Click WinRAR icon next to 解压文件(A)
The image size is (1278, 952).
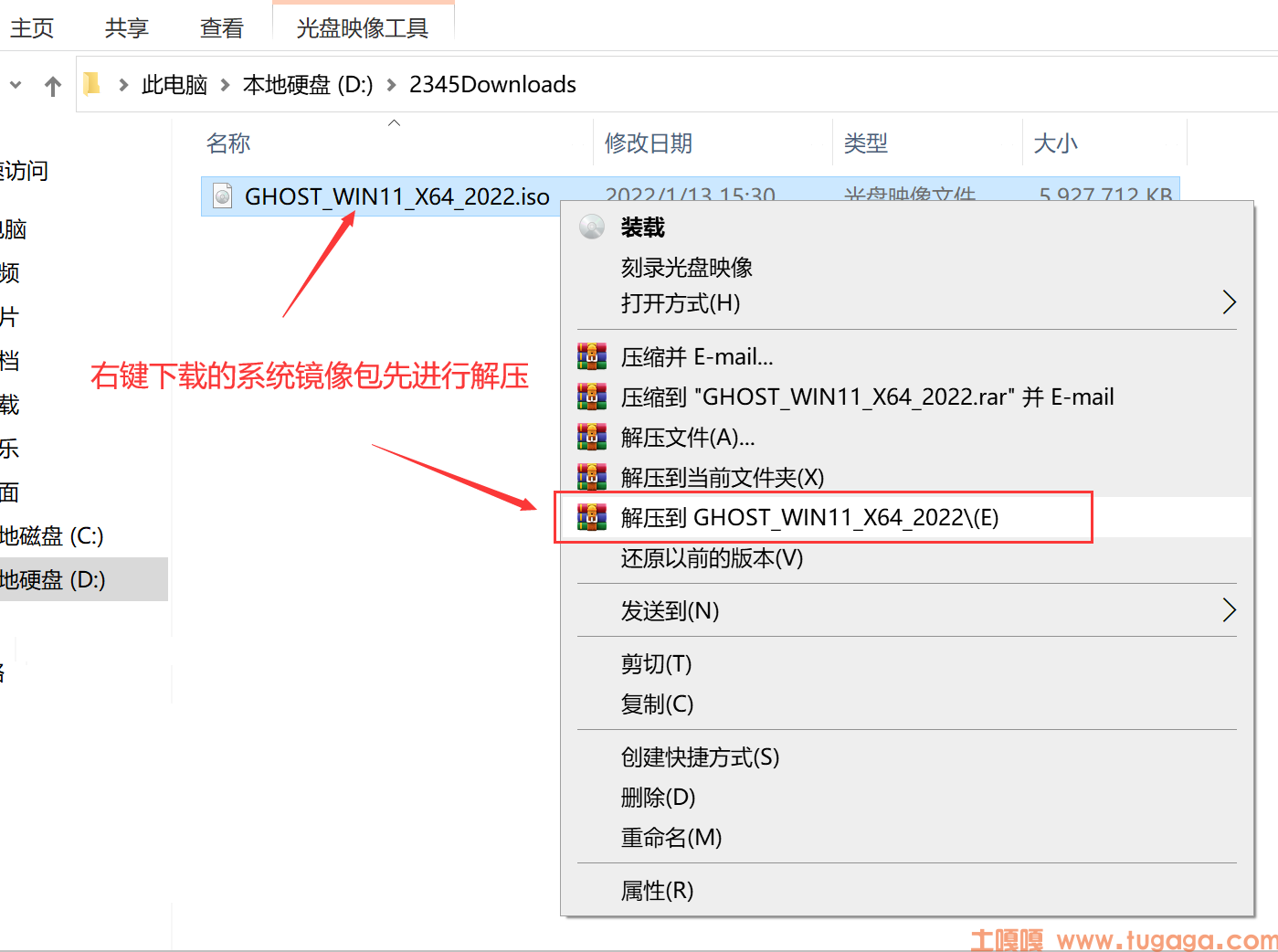pos(592,437)
